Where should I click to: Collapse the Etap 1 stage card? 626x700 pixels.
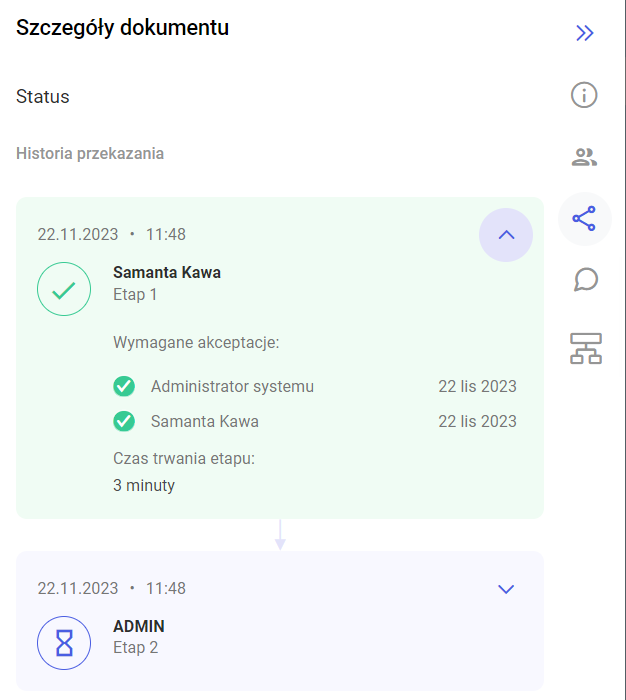[506, 235]
